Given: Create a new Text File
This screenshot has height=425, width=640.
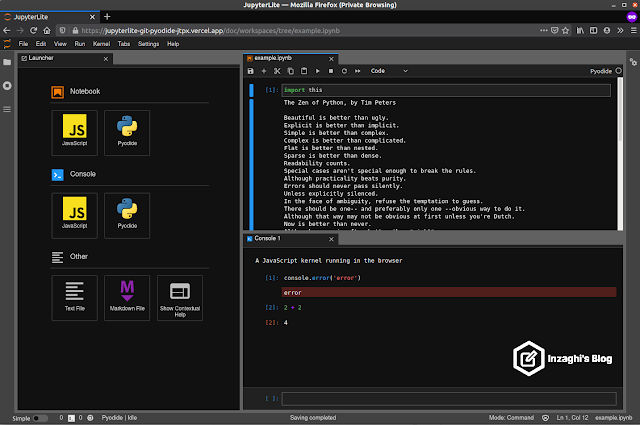Looking at the screenshot, I should (75, 298).
